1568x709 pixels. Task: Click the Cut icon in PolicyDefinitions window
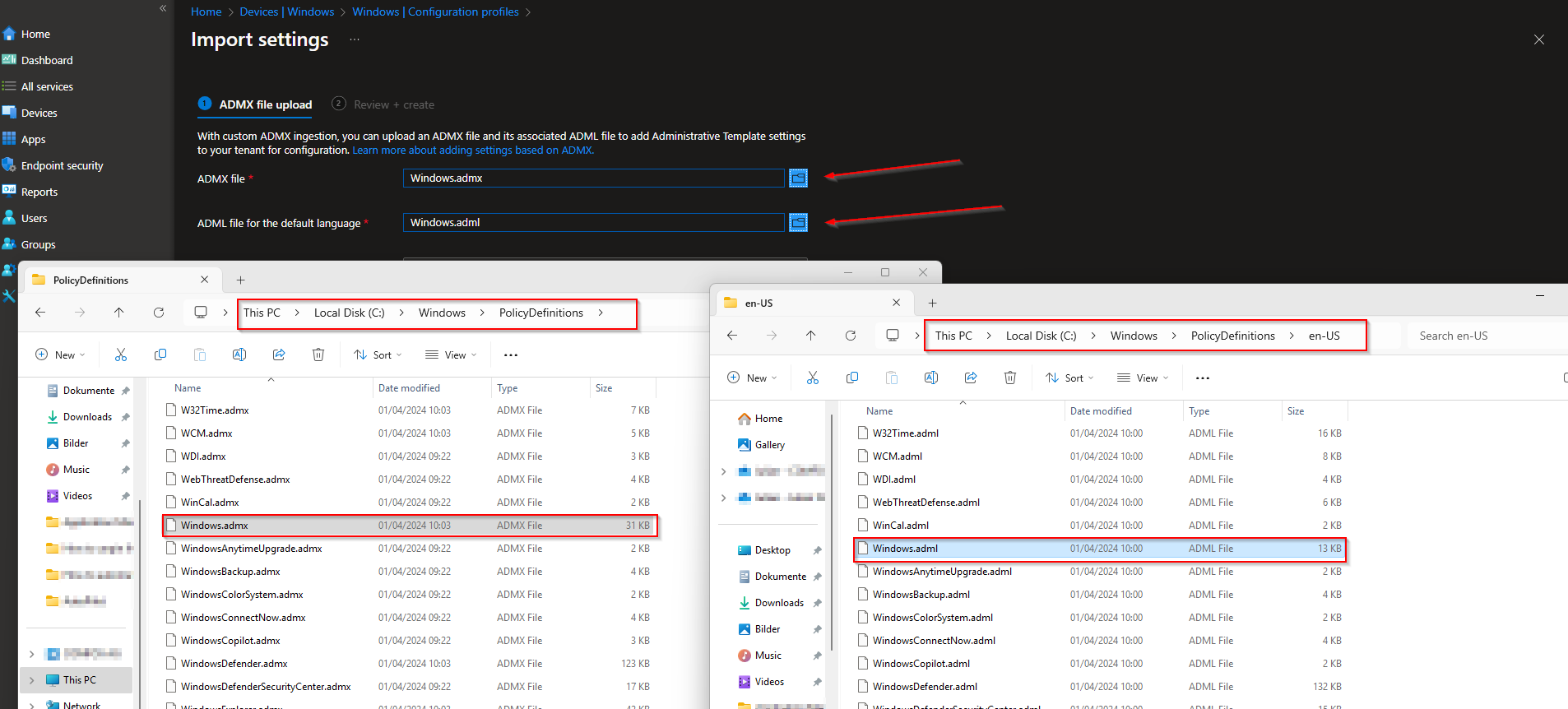pyautogui.click(x=121, y=354)
